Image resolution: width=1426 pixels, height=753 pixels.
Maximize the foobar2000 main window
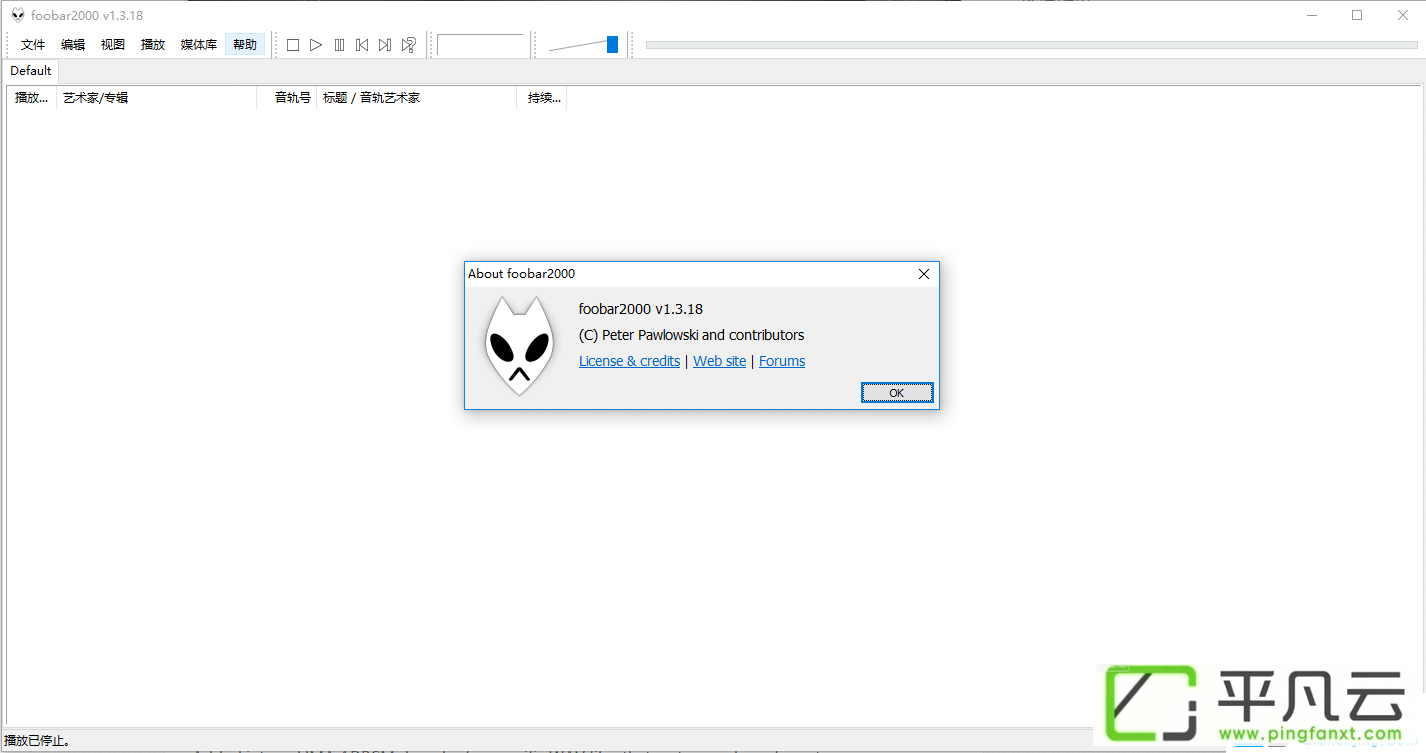click(1357, 15)
